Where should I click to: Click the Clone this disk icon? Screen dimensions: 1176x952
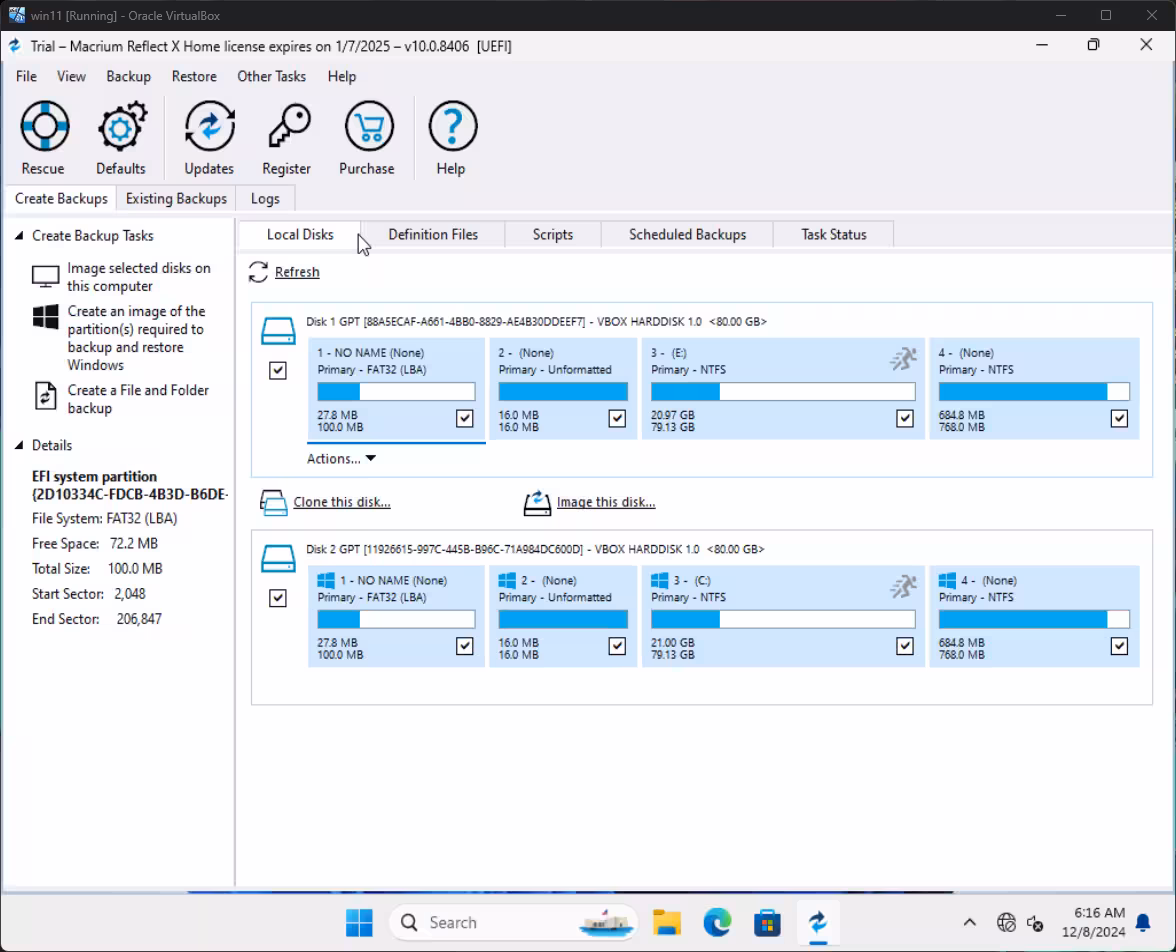point(273,502)
